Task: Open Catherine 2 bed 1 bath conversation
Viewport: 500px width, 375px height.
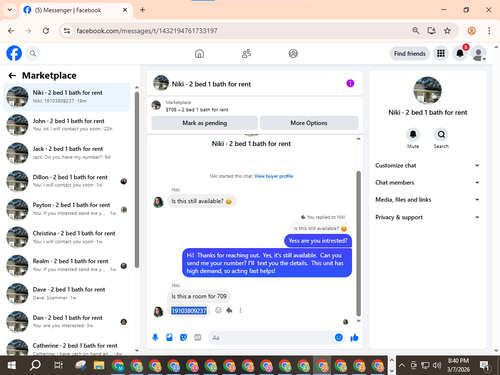Action: coord(67,347)
